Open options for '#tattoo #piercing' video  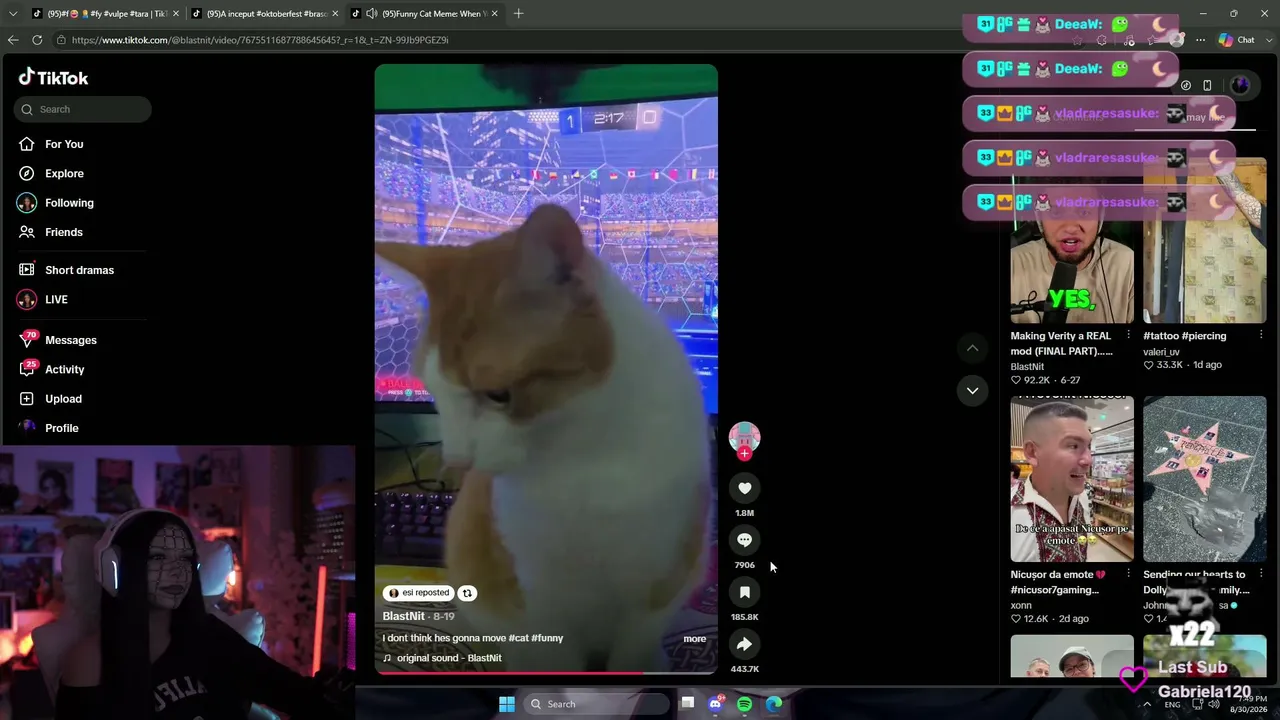1261,335
